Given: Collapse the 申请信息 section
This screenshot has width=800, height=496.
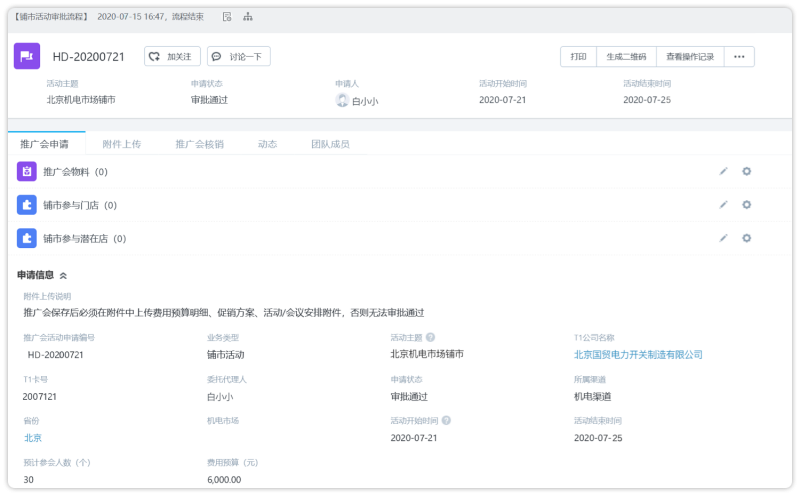Looking at the screenshot, I should click(63, 275).
